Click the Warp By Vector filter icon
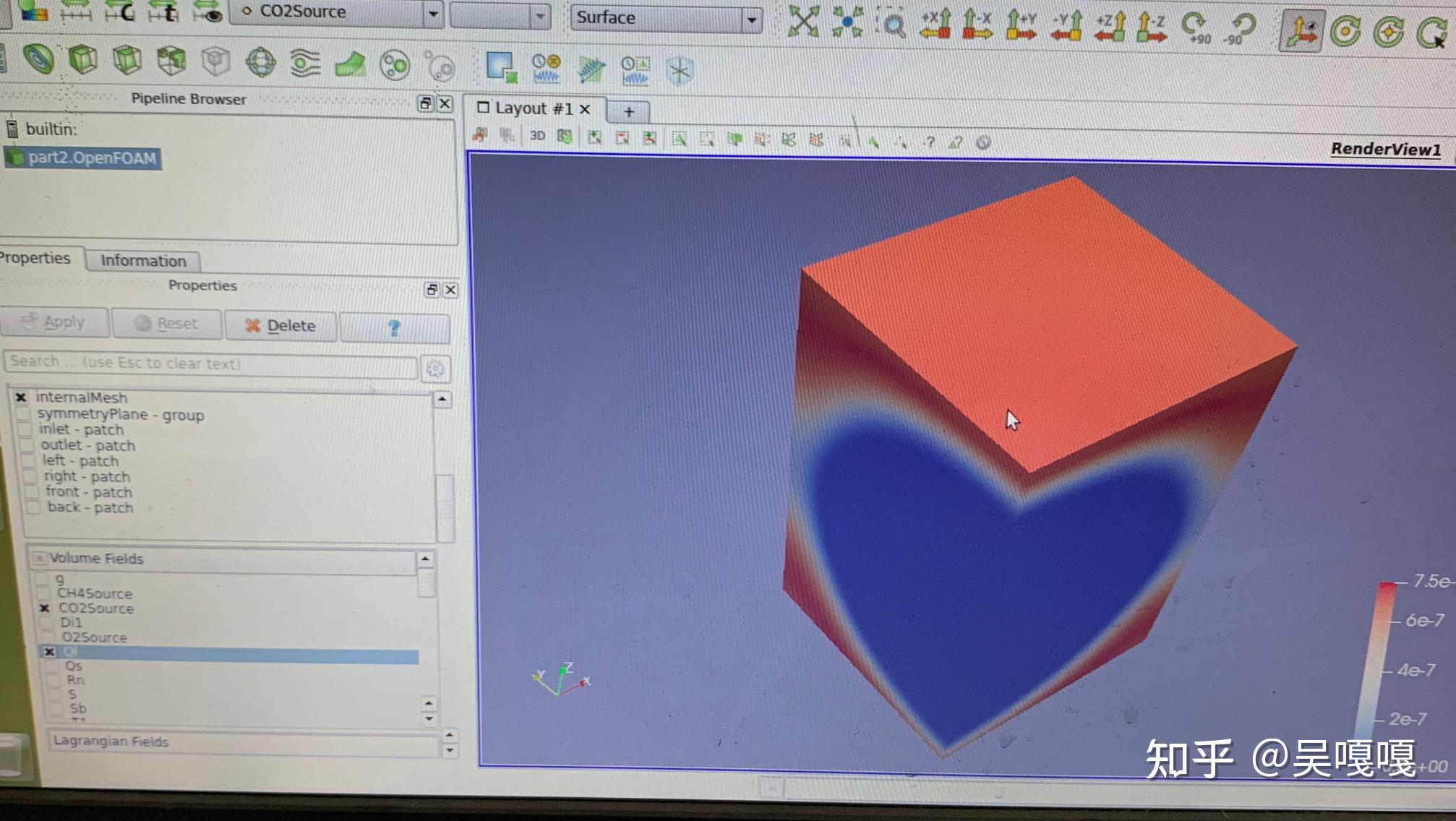1456x821 pixels. [351, 64]
